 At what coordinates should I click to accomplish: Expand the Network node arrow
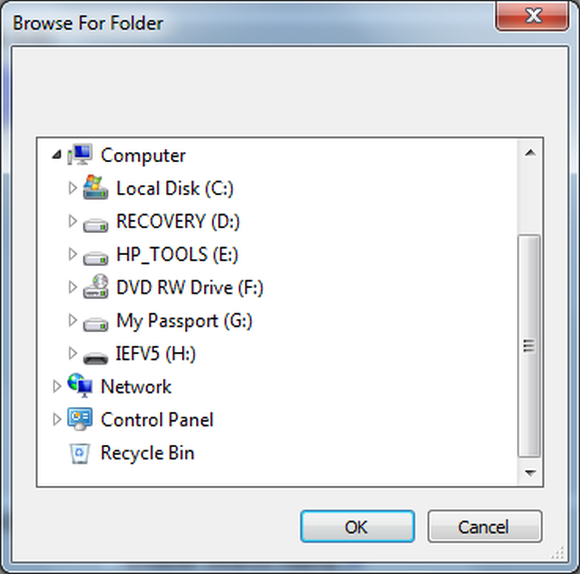pos(57,386)
